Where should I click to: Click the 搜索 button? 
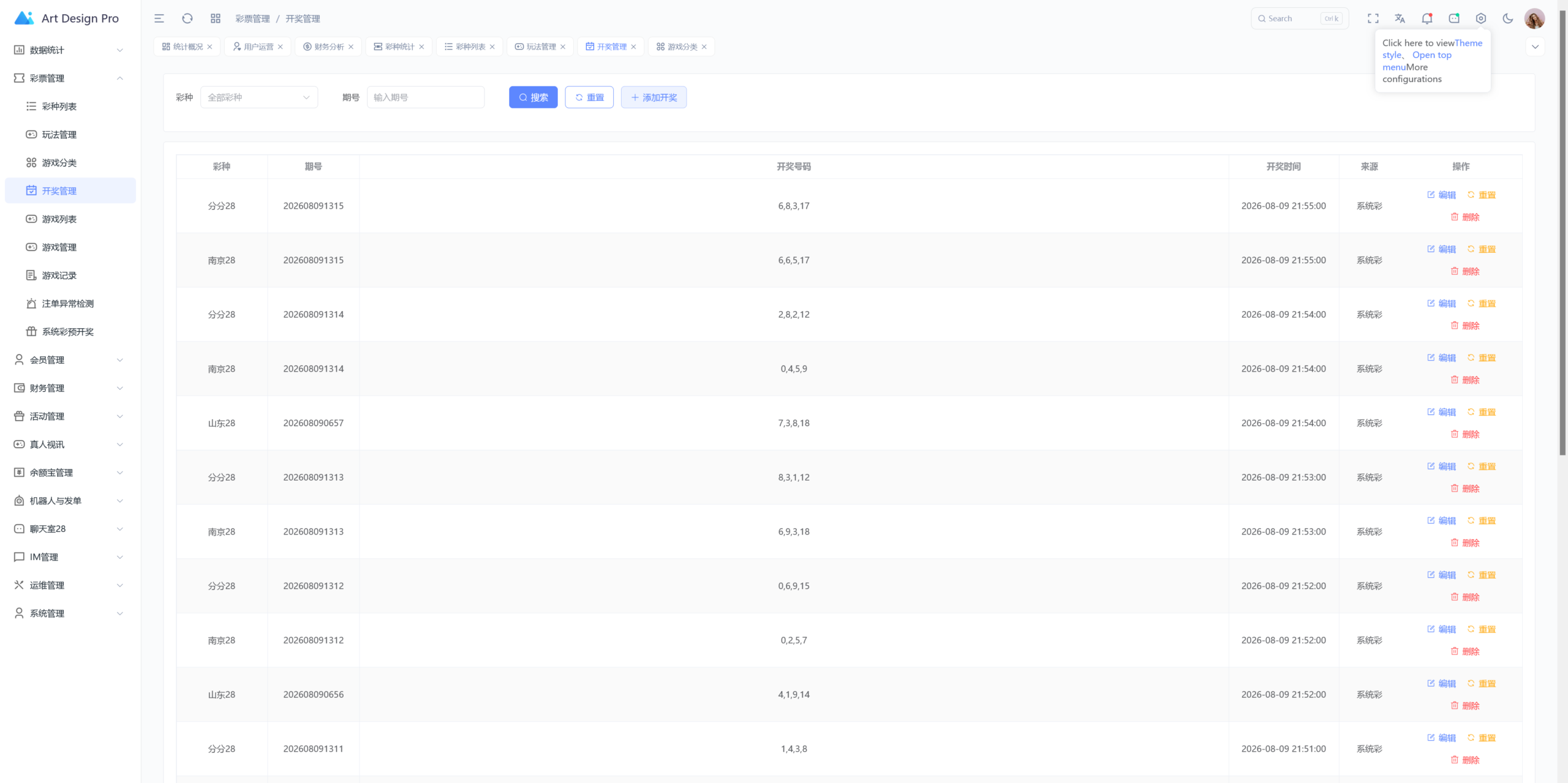coord(533,97)
